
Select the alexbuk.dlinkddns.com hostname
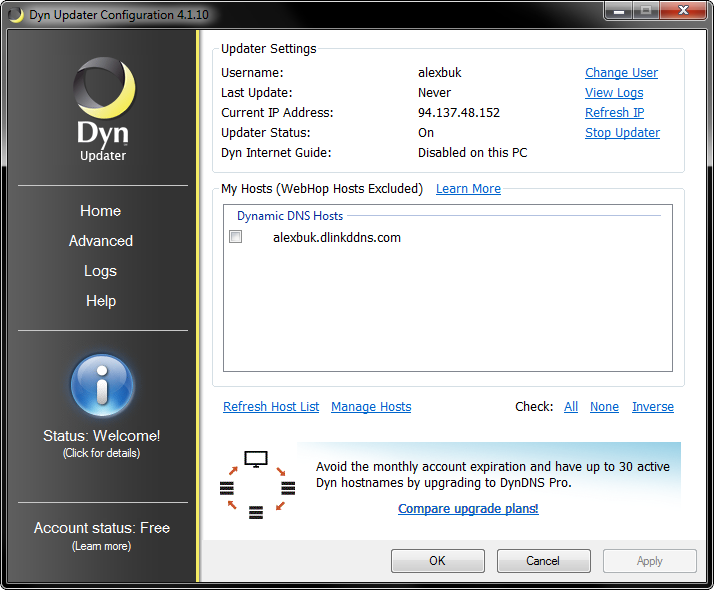coord(337,238)
